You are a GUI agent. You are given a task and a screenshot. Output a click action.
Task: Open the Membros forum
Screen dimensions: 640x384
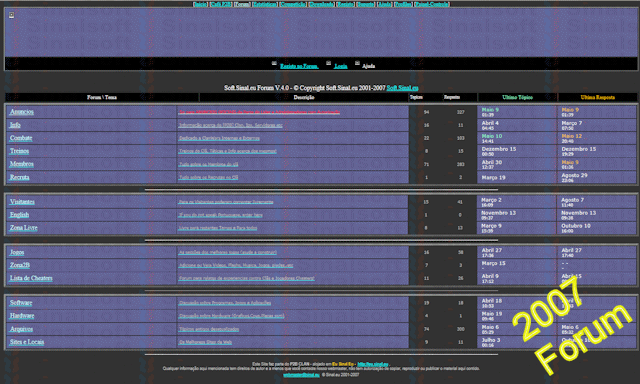[22, 164]
